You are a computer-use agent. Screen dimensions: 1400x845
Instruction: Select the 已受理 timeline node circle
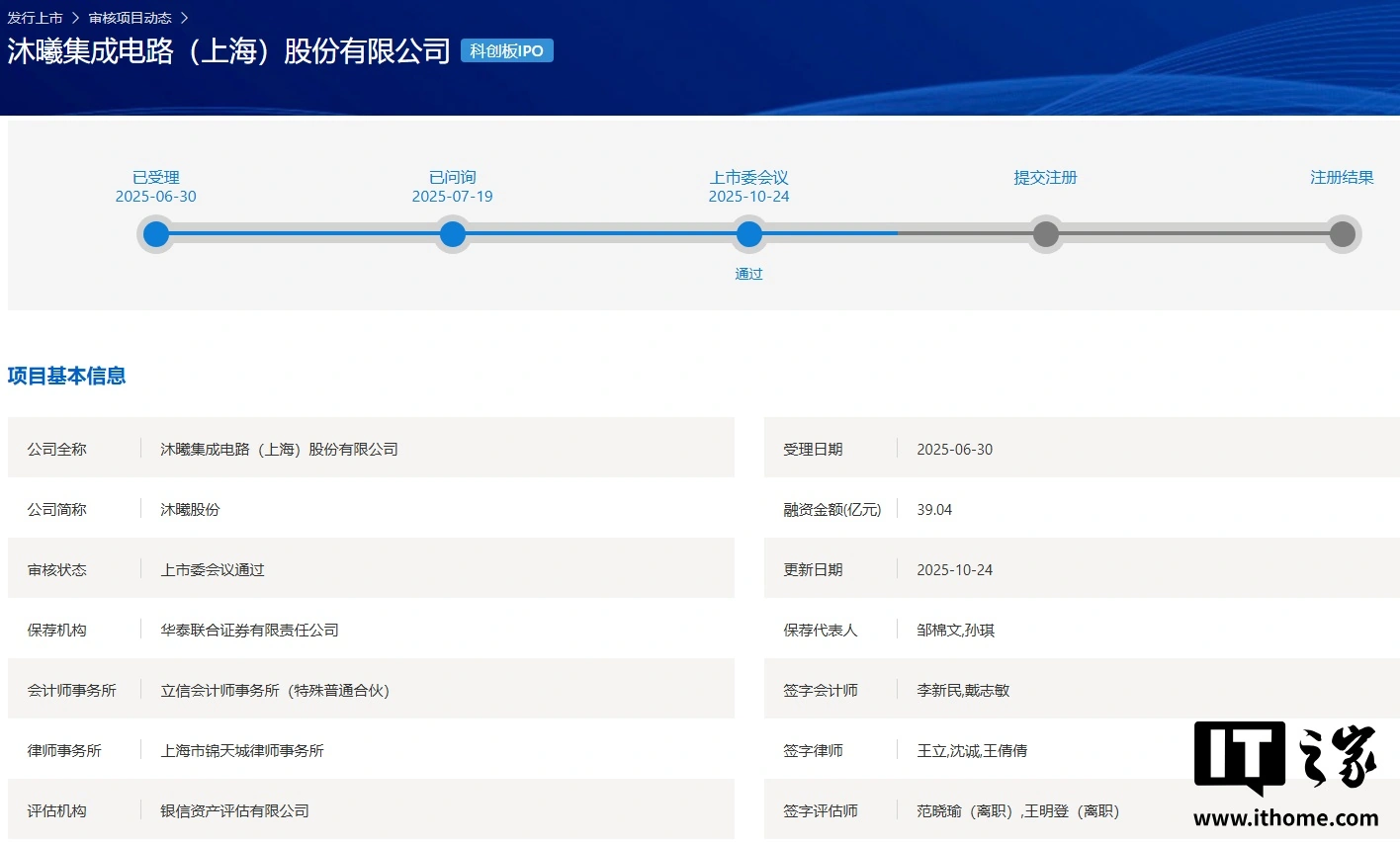point(156,234)
